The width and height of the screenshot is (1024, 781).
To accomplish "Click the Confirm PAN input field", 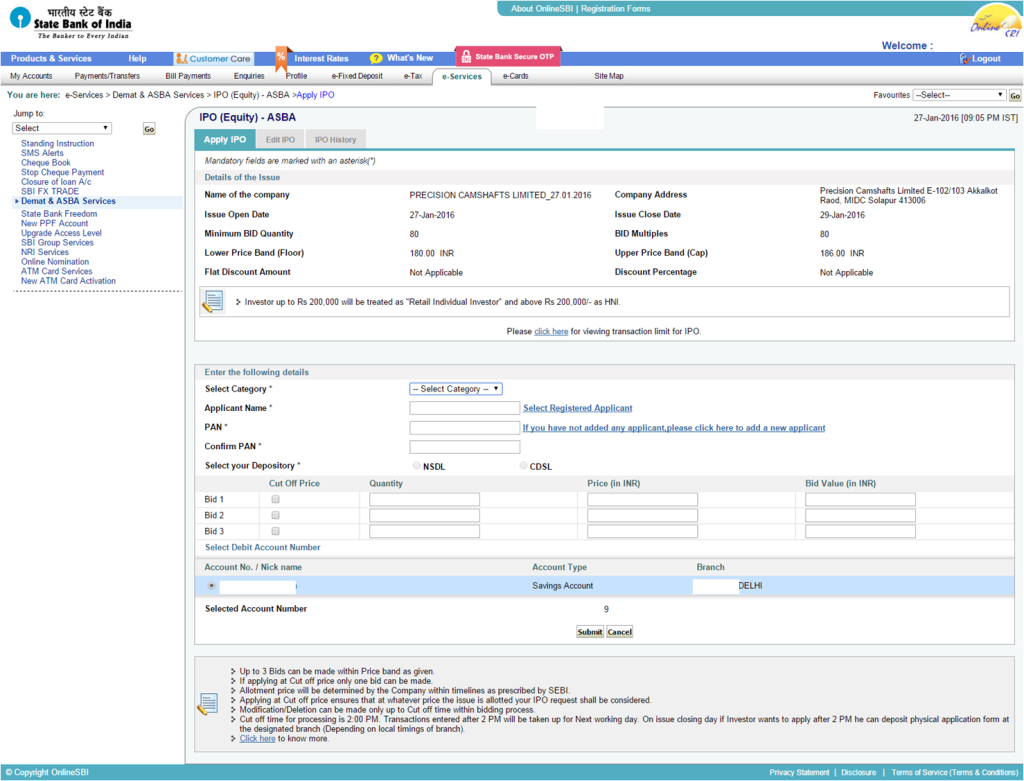I will (x=465, y=447).
